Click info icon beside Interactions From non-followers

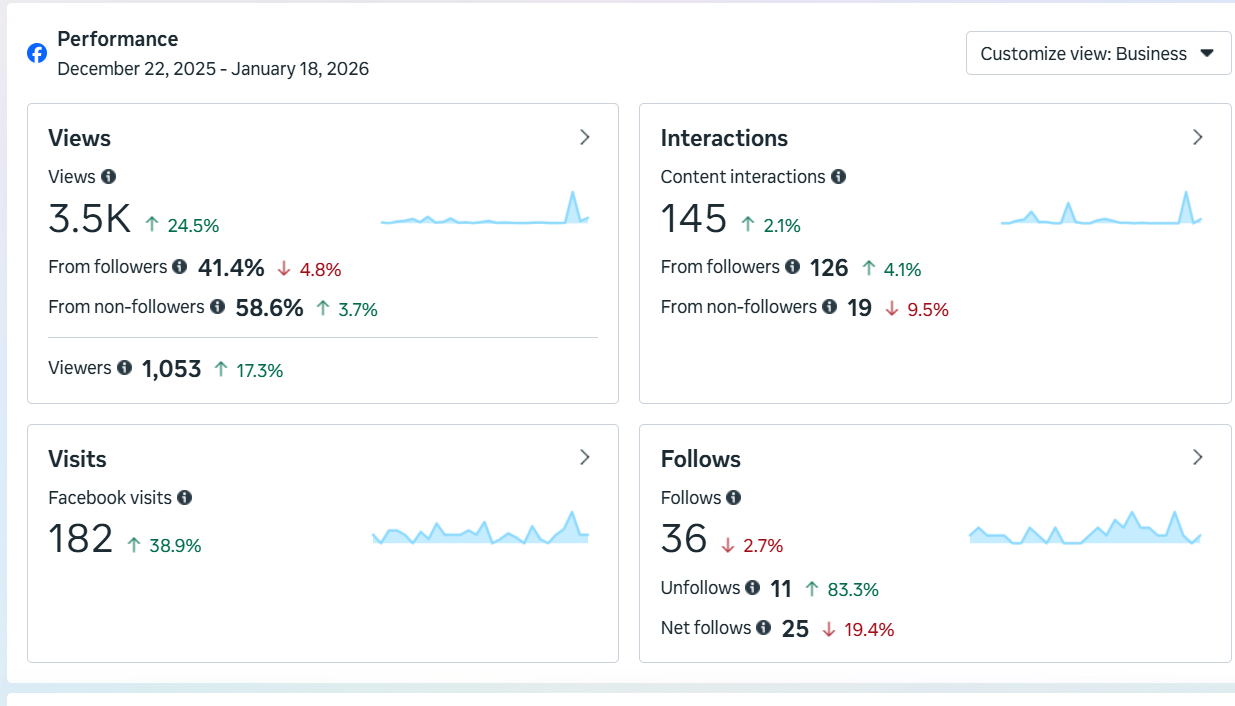[x=829, y=307]
